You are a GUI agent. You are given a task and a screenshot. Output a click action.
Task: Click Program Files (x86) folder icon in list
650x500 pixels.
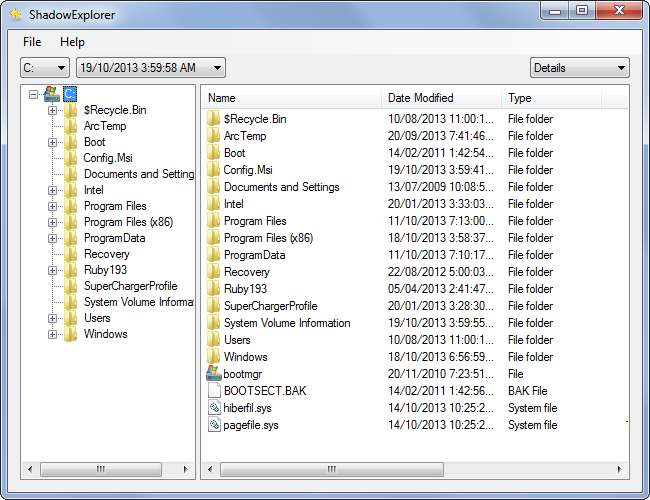213,238
